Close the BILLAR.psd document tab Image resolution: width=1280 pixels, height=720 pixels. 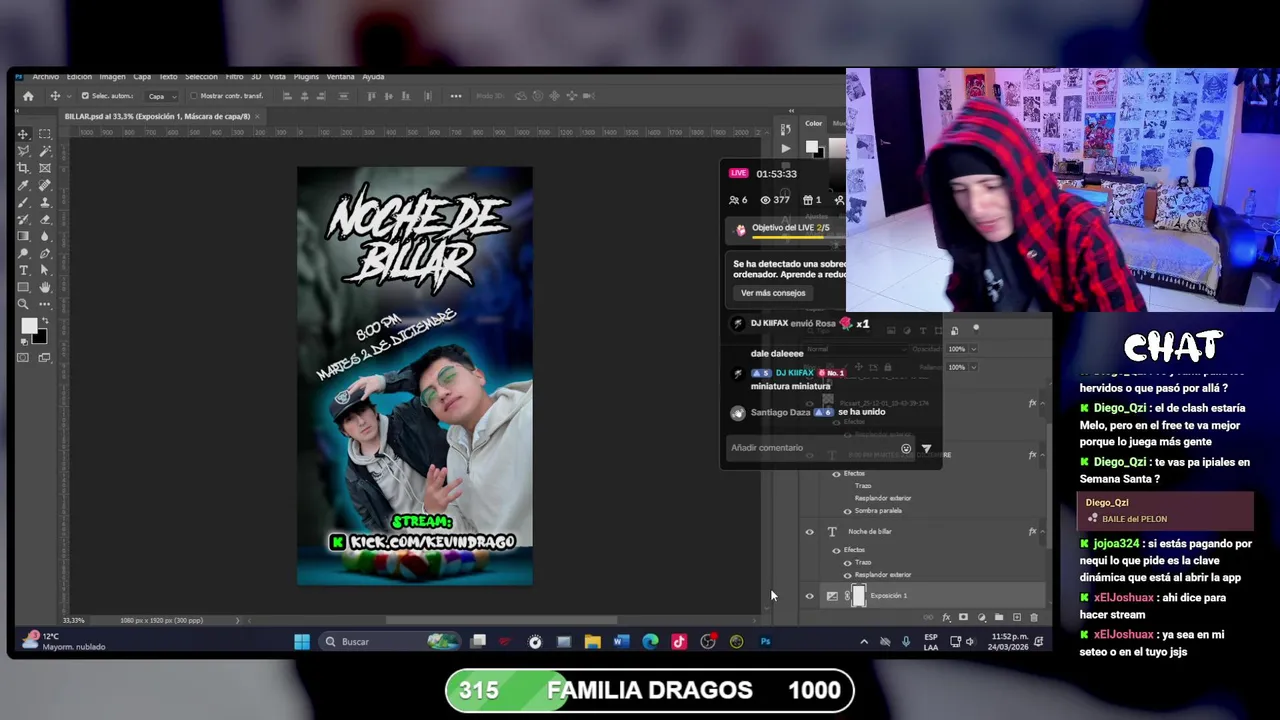(257, 116)
